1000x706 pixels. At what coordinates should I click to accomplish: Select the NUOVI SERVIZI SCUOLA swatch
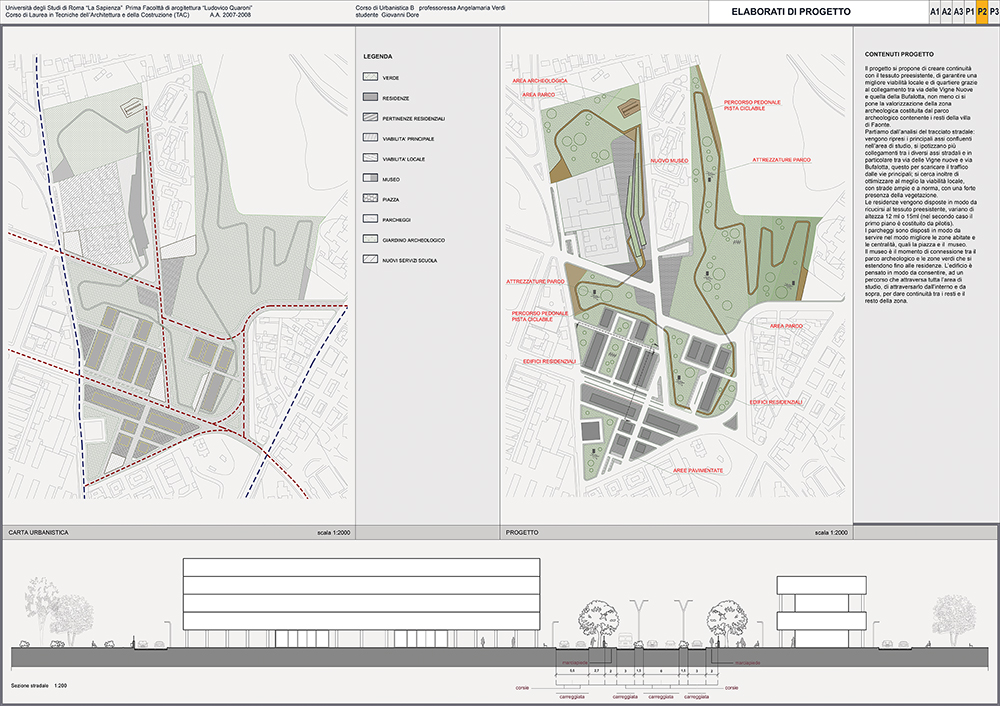(x=371, y=260)
